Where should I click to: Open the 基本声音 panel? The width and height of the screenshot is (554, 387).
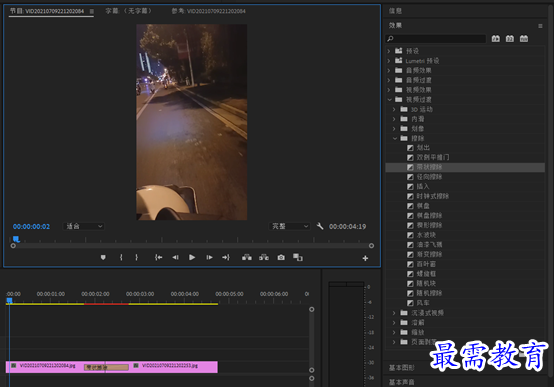pos(401,382)
